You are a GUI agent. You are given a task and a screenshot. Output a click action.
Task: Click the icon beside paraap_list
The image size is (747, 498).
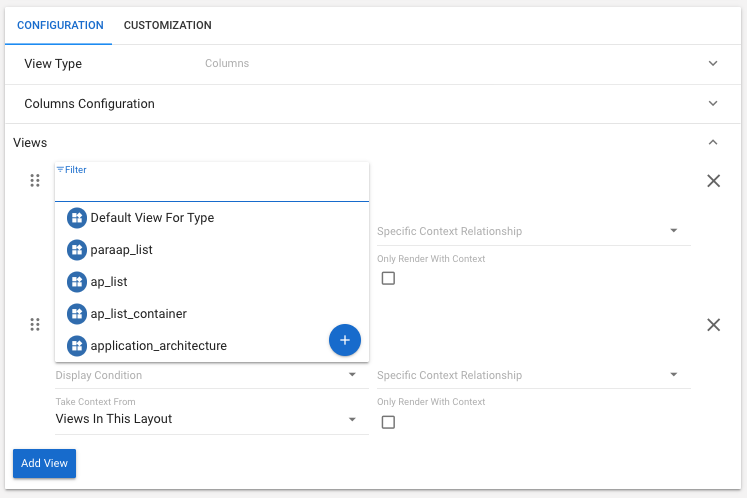click(77, 250)
